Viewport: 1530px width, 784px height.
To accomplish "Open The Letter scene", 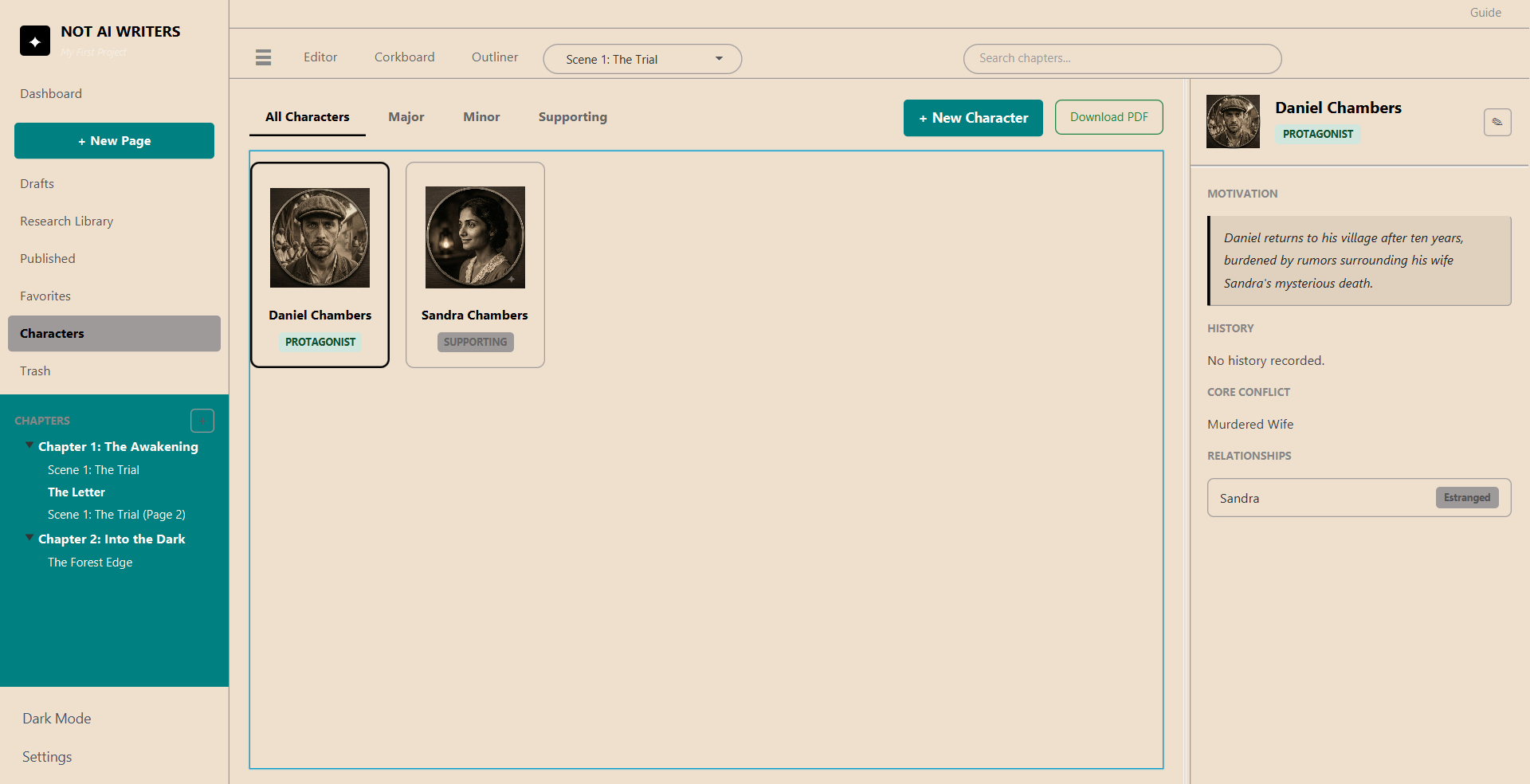I will [x=76, y=492].
